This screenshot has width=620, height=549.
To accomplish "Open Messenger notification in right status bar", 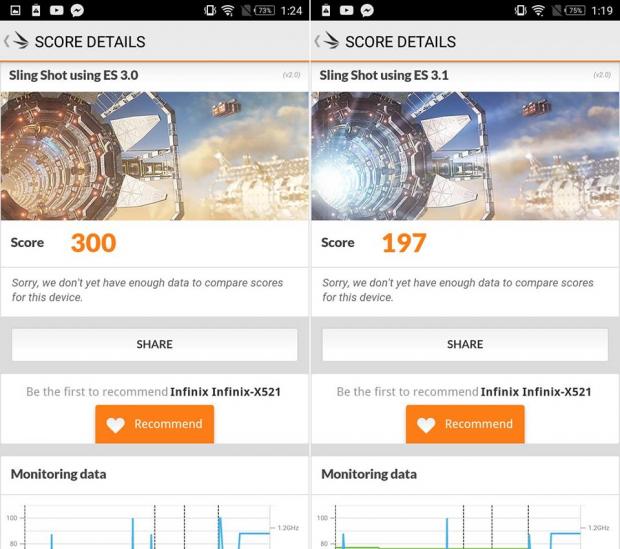I will coord(367,10).
